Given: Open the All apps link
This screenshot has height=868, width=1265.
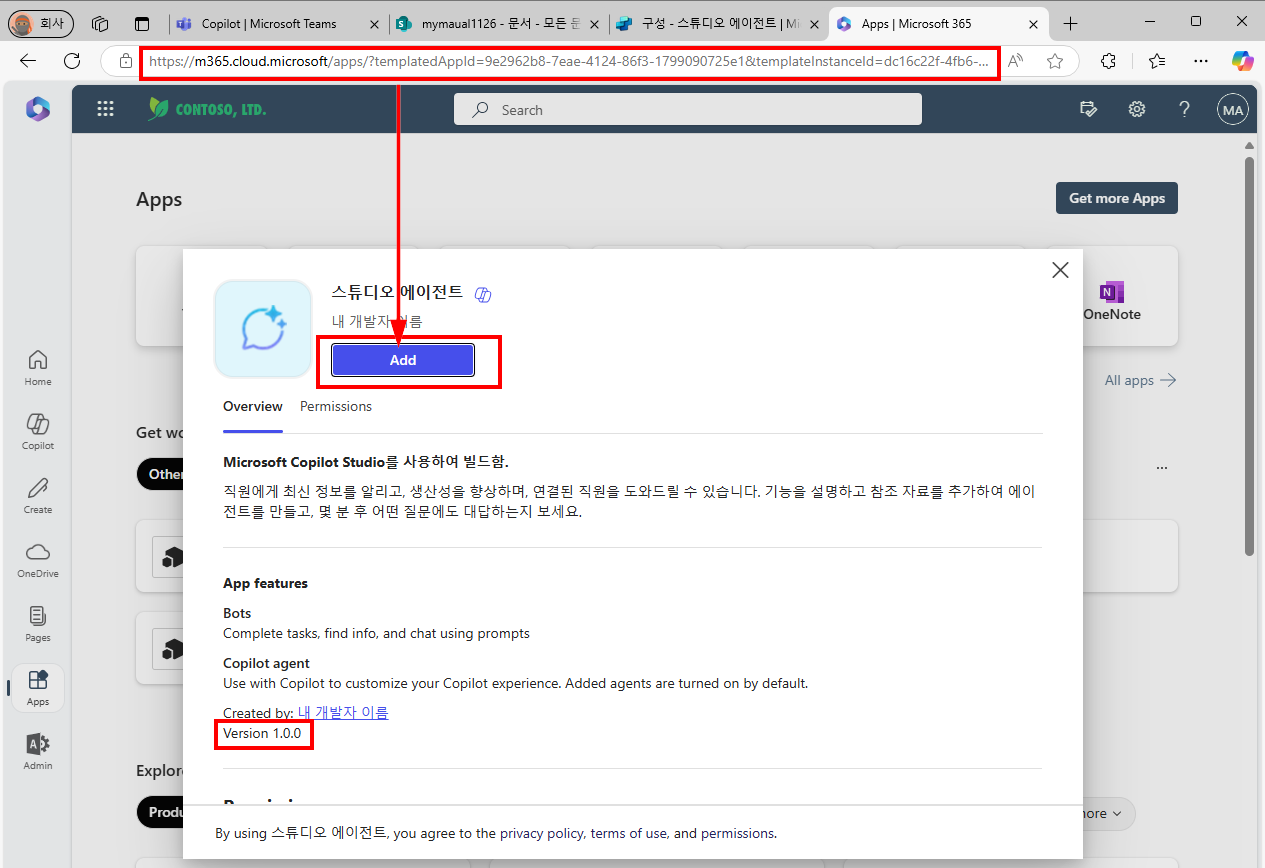Looking at the screenshot, I should [1140, 380].
